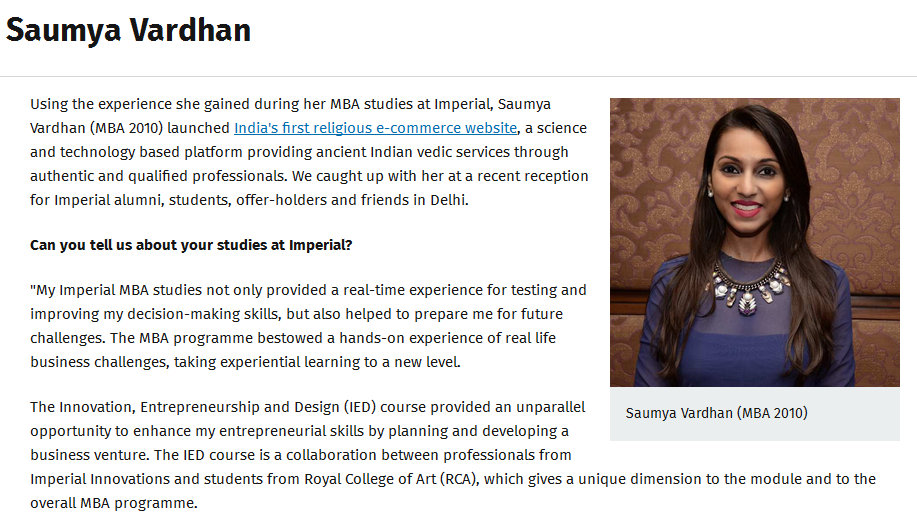Click the horizontal divider below the heading

tap(458, 77)
